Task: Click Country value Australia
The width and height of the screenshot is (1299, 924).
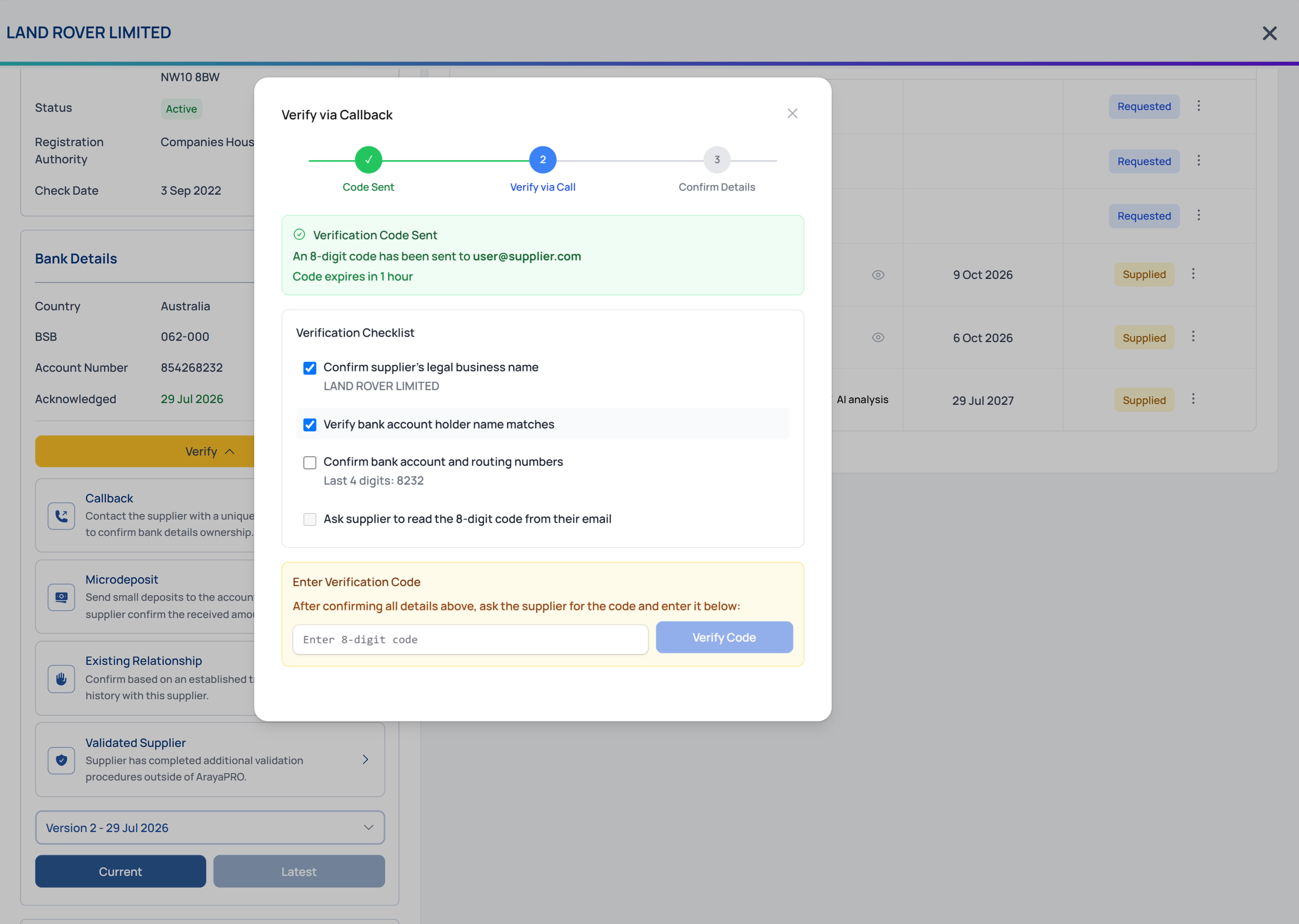Action: (x=186, y=306)
